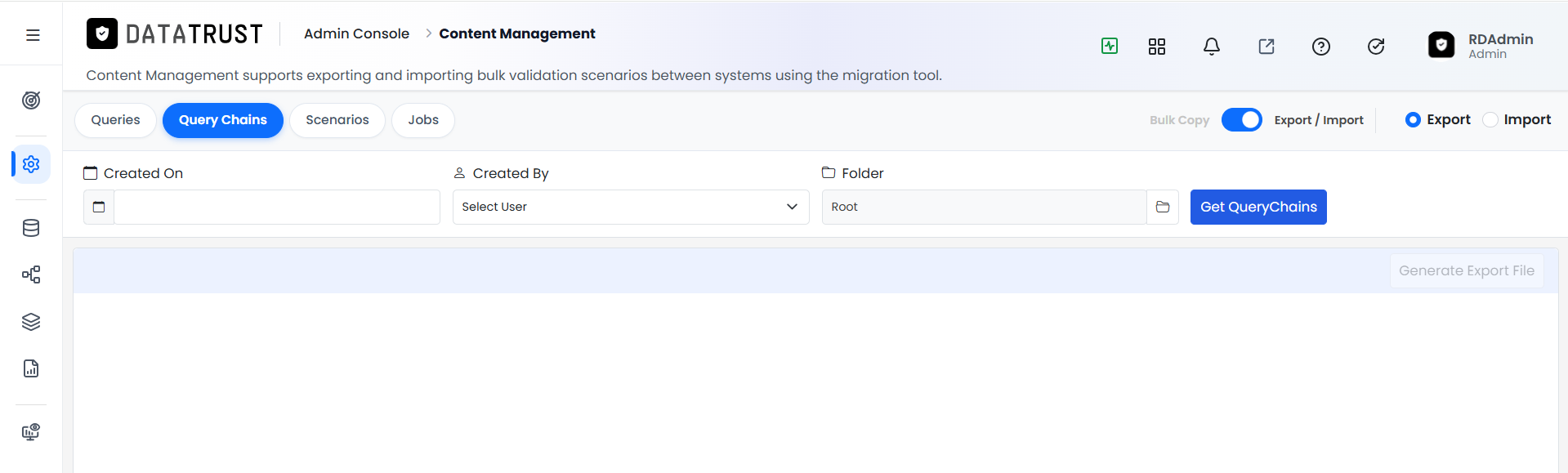Viewport: 1568px width, 473px height.
Task: Switch to the Queries tab
Action: point(115,120)
